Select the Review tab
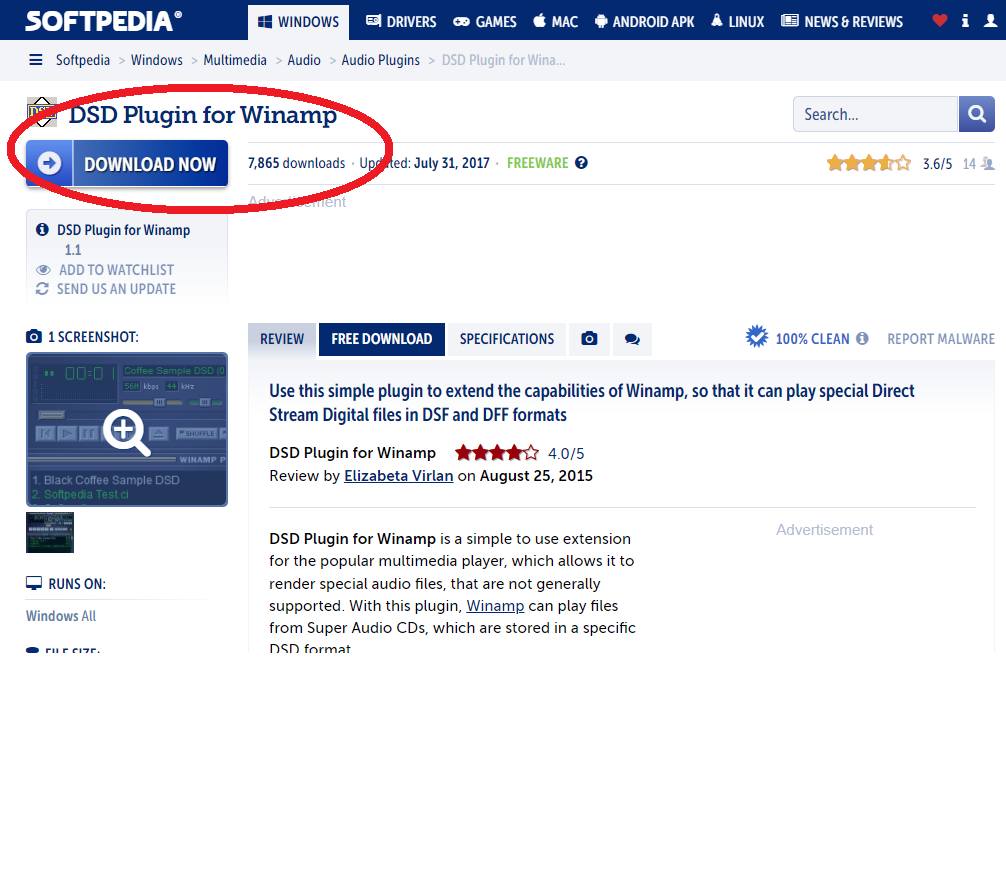 click(282, 339)
